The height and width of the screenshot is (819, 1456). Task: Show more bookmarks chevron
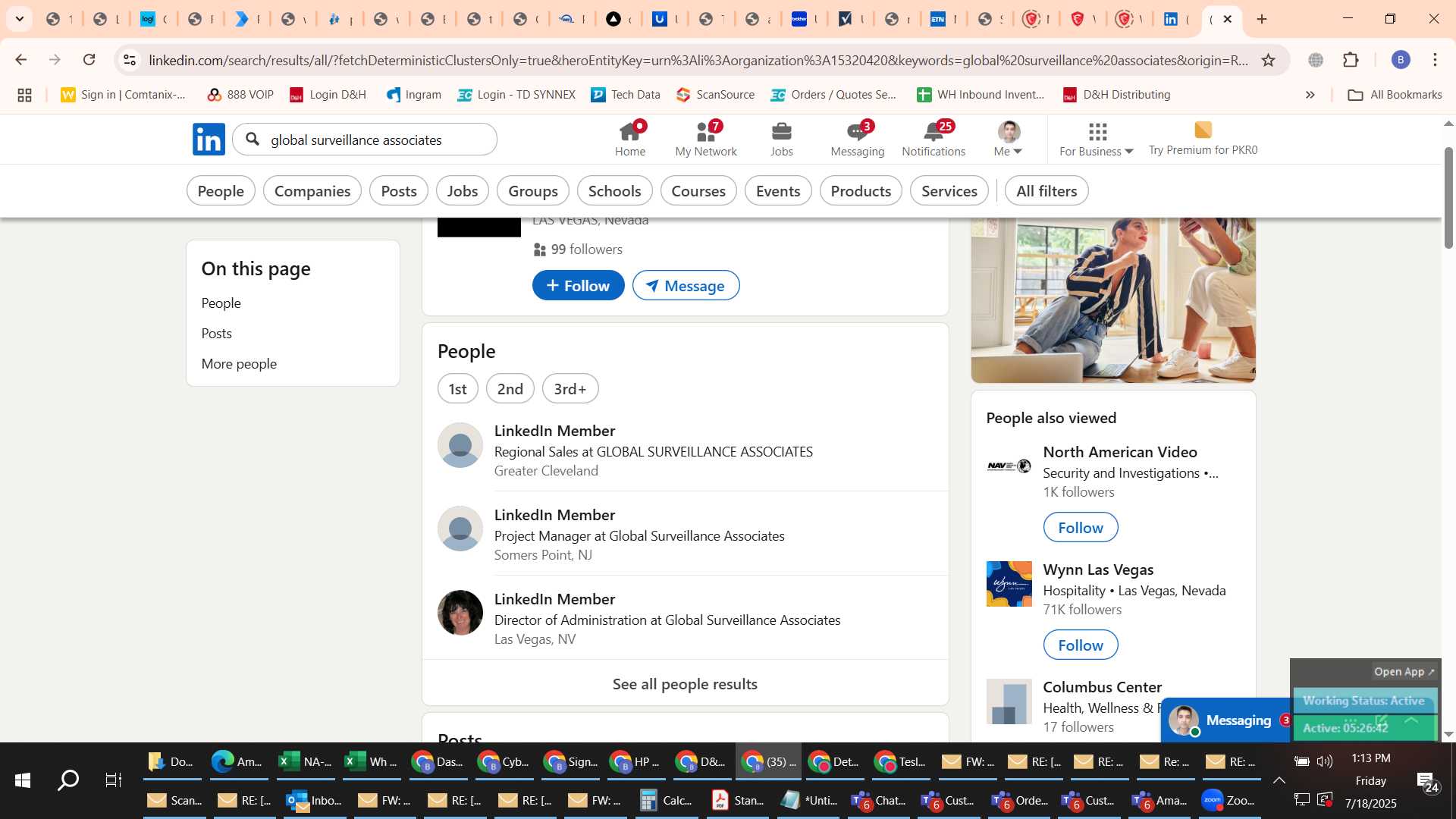(1310, 95)
